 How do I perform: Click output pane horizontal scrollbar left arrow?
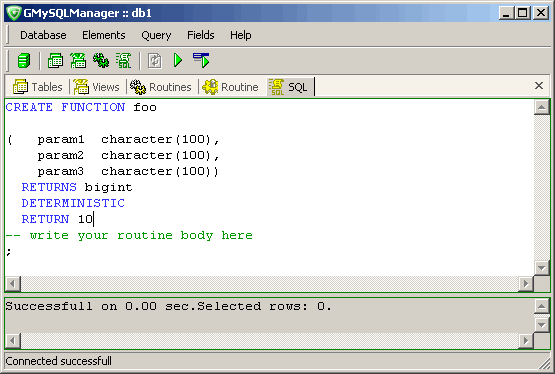coord(13,341)
